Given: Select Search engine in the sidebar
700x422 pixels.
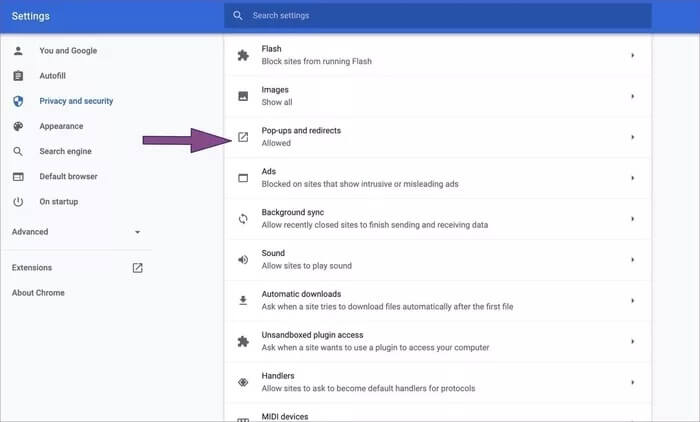Looking at the screenshot, I should pos(66,151).
